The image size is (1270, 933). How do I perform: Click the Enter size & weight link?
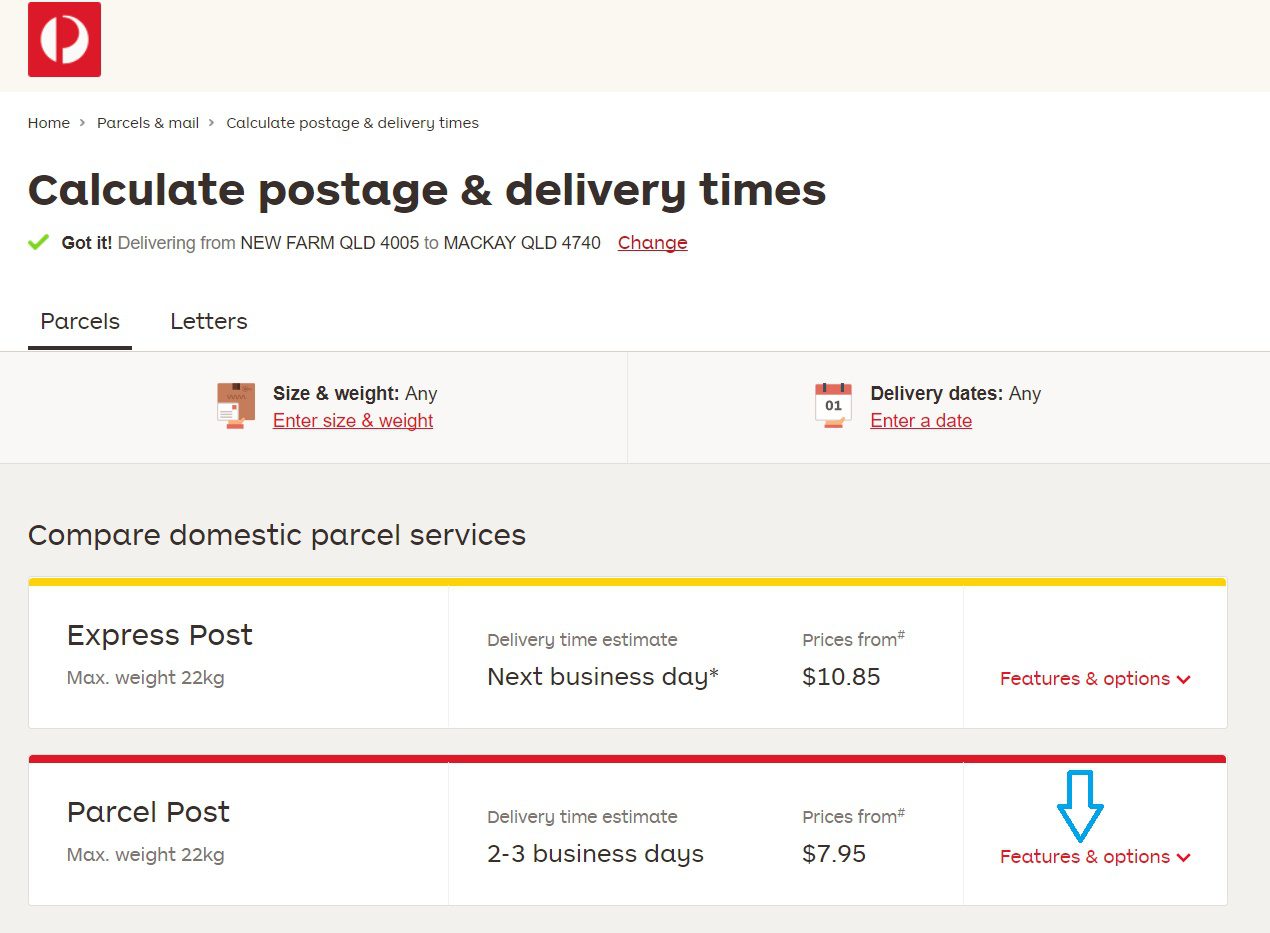(x=352, y=420)
